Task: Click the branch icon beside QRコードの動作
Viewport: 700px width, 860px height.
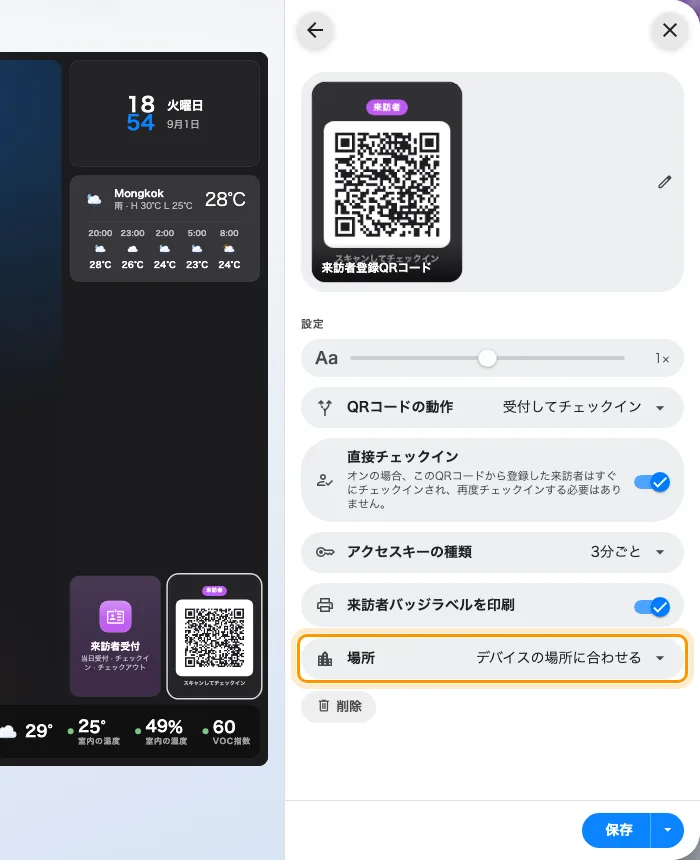Action: coord(325,407)
